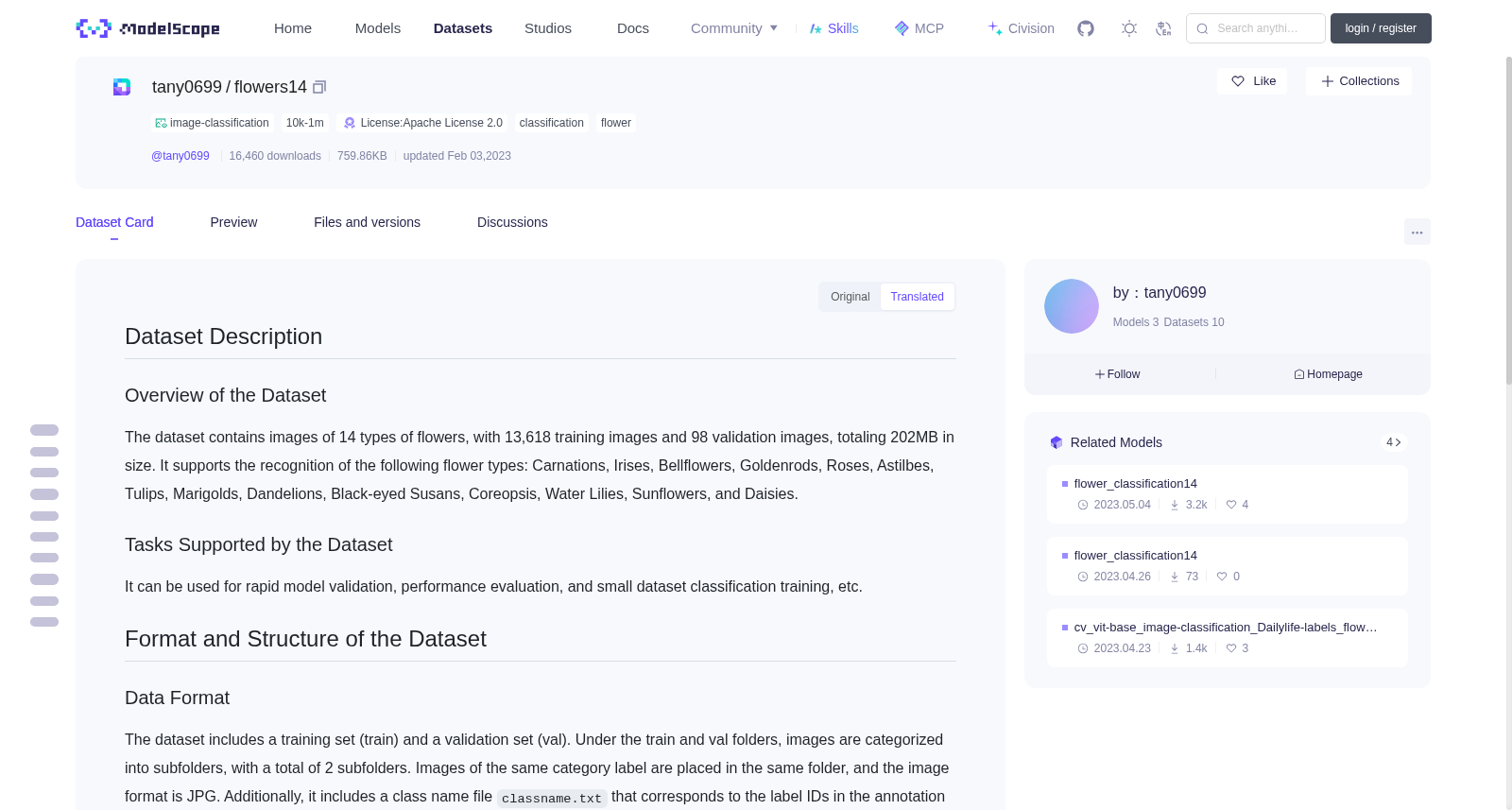Image resolution: width=1512 pixels, height=810 pixels.
Task: Show the Translated text version
Action: click(x=917, y=297)
